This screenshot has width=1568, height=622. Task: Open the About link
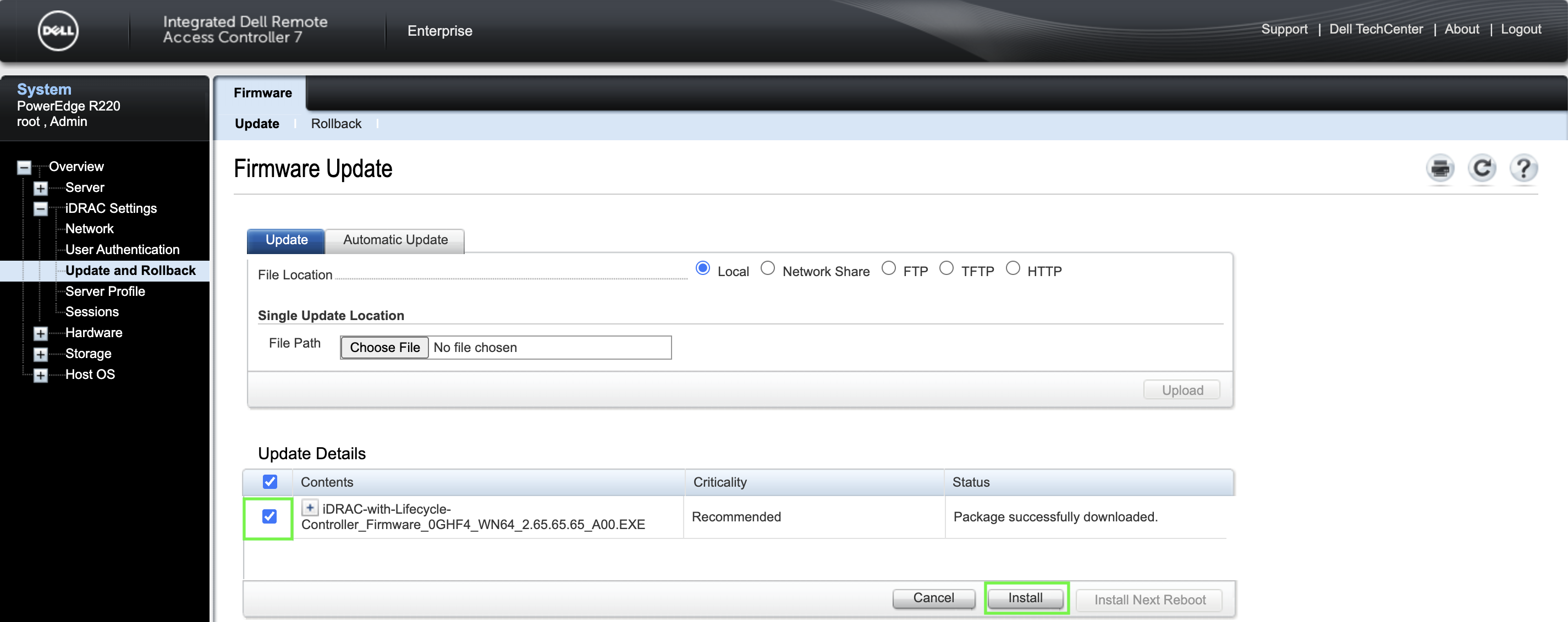1461,29
